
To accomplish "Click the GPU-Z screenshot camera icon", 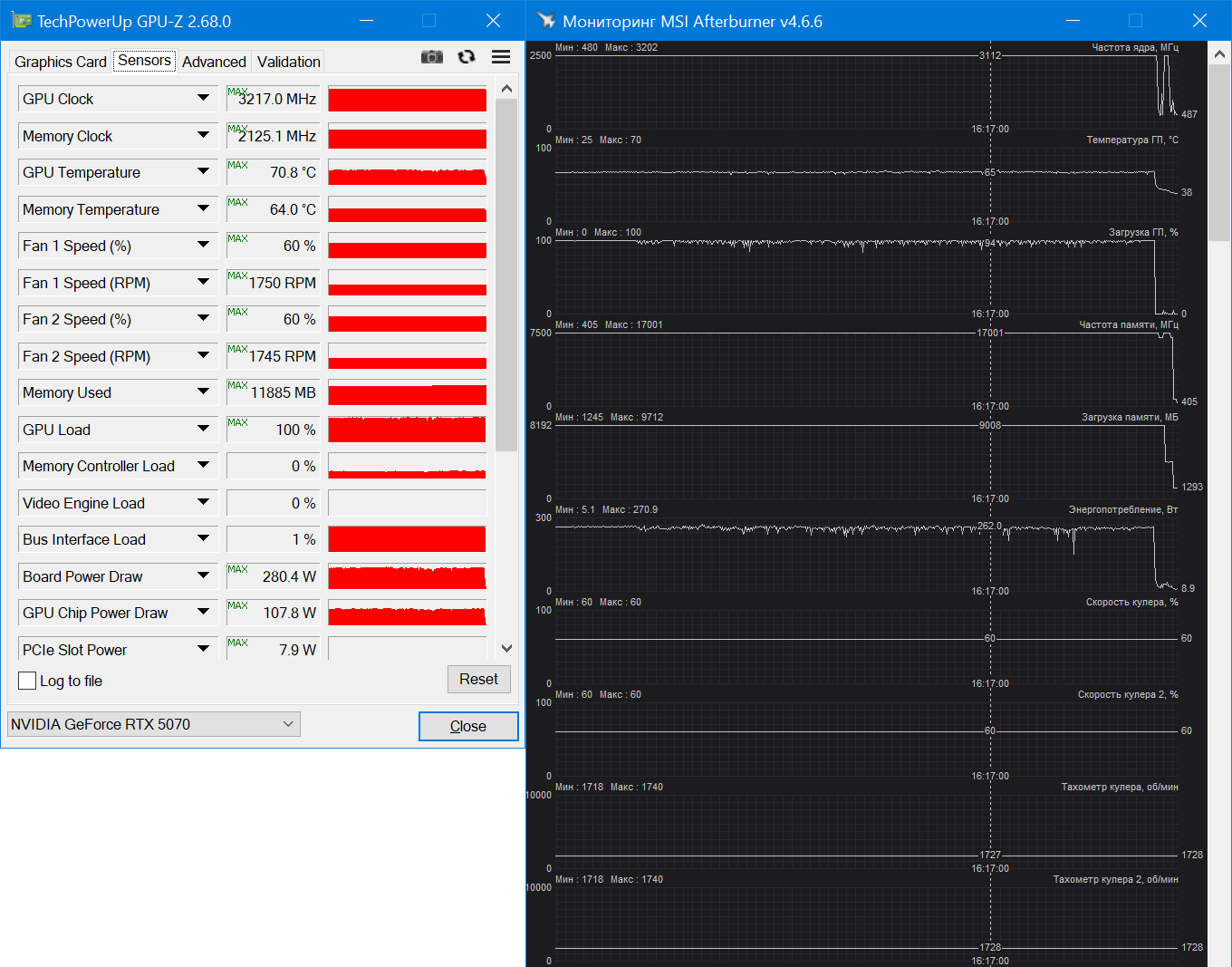I will [432, 57].
